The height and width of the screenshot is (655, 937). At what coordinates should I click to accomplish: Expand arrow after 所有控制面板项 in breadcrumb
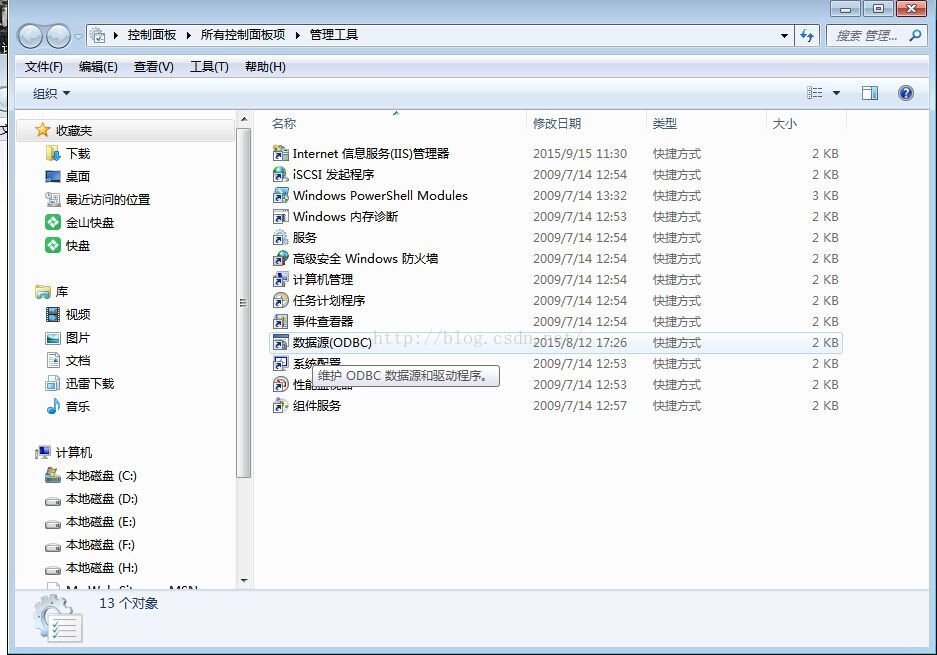297,35
